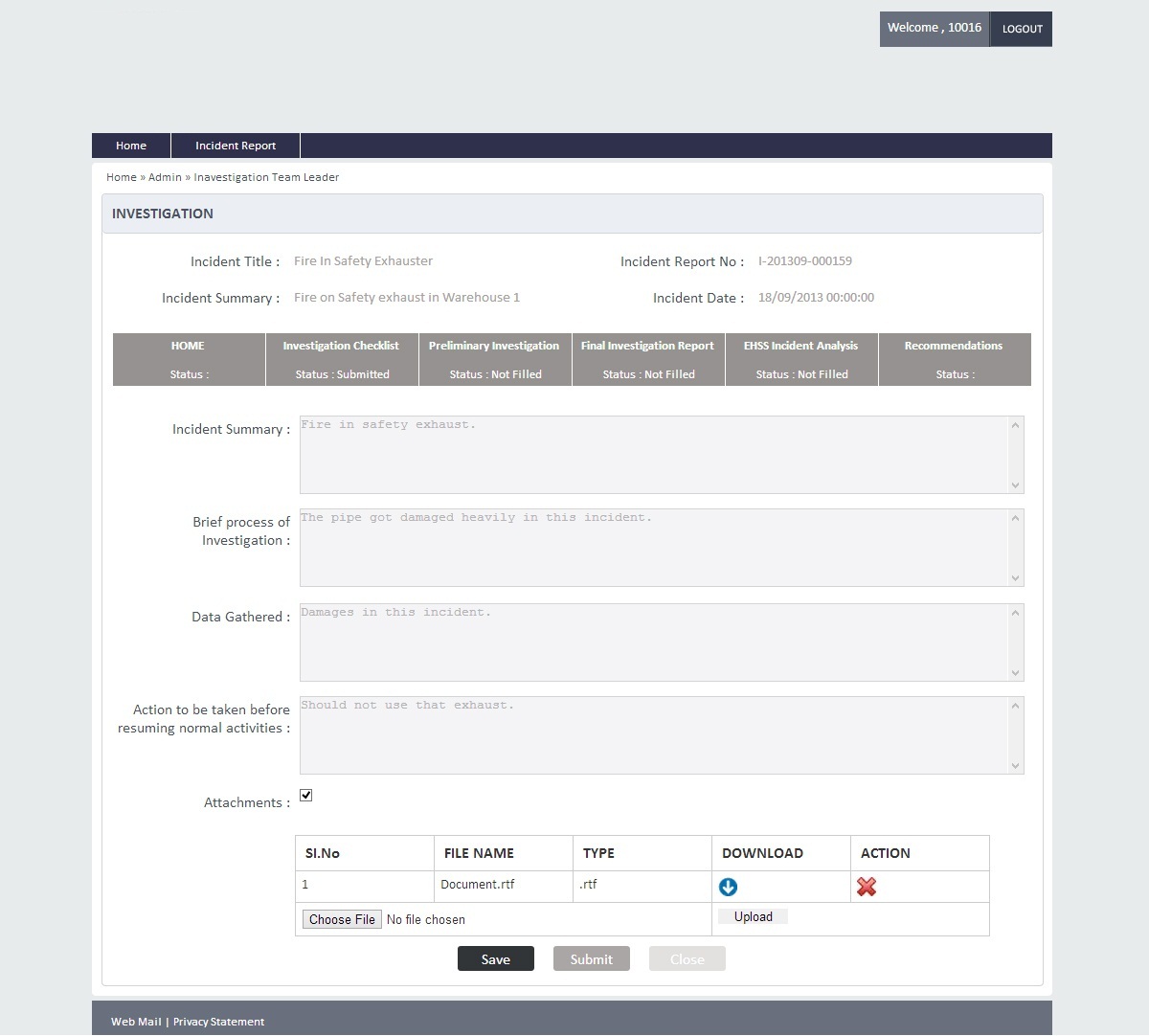Click the Brief process scrollbar down arrow
Viewport: 1149px width, 1036px height.
[1015, 578]
